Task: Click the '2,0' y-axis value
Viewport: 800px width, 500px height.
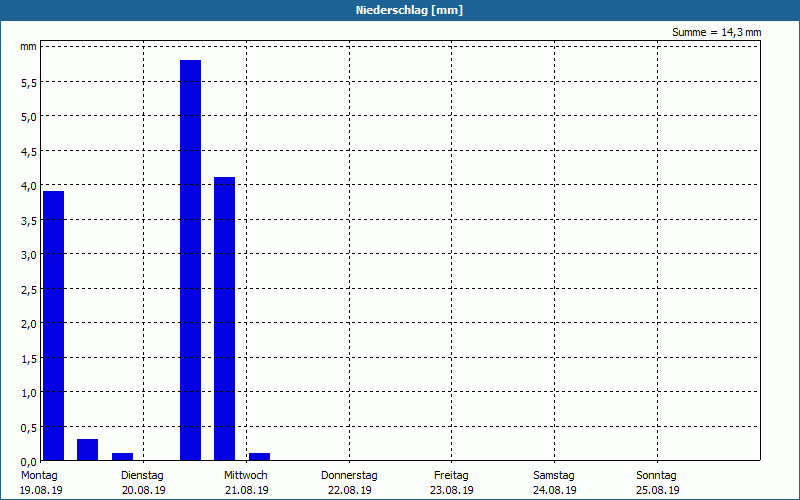Action: click(29, 323)
